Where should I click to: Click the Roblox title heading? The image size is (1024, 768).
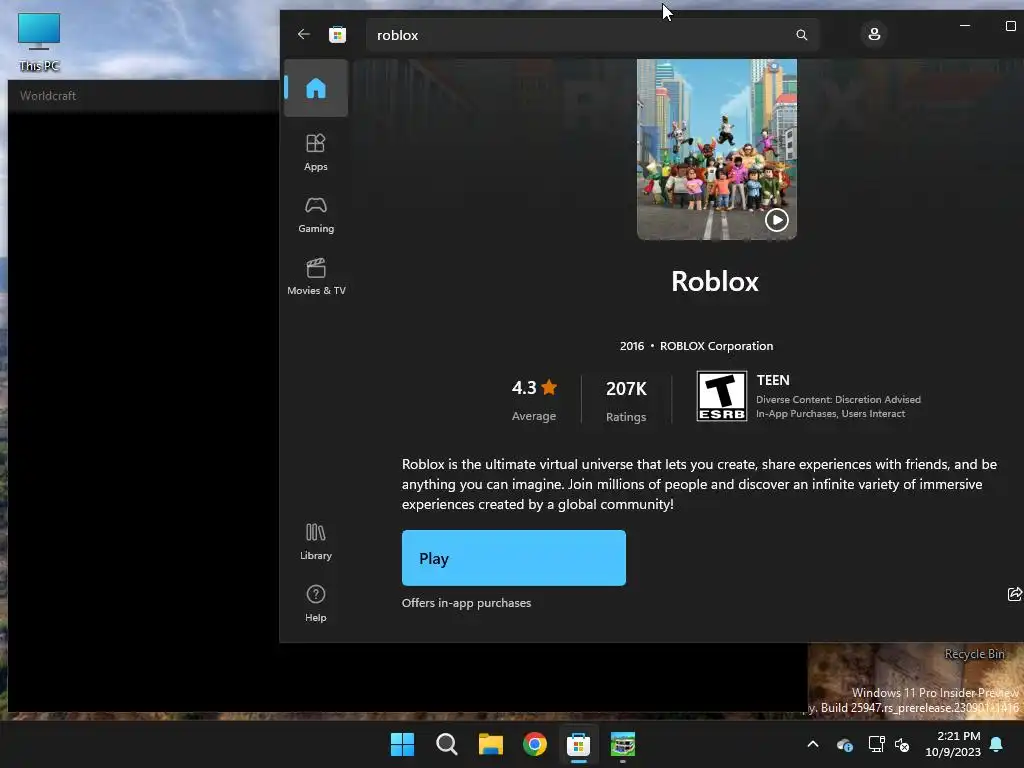[715, 281]
